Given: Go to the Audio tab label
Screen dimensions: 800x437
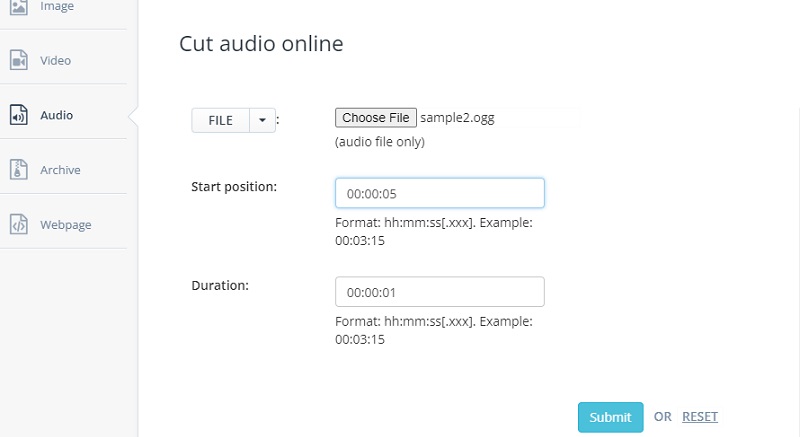Looking at the screenshot, I should (x=56, y=116).
